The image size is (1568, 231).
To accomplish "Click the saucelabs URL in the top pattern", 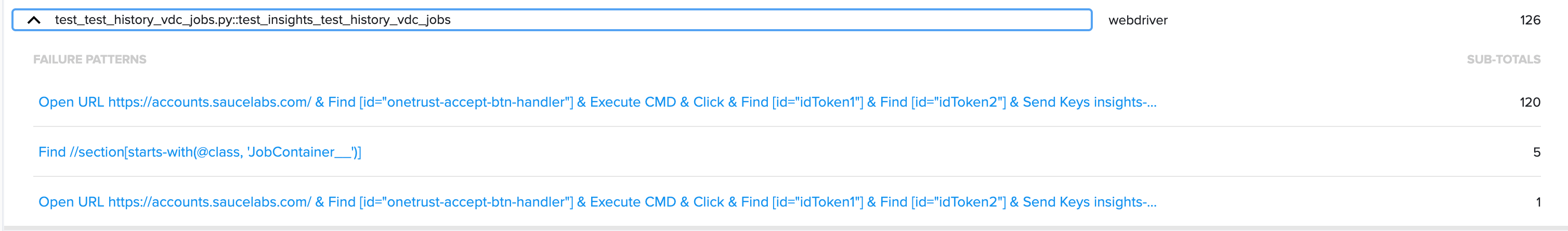I will (210, 102).
